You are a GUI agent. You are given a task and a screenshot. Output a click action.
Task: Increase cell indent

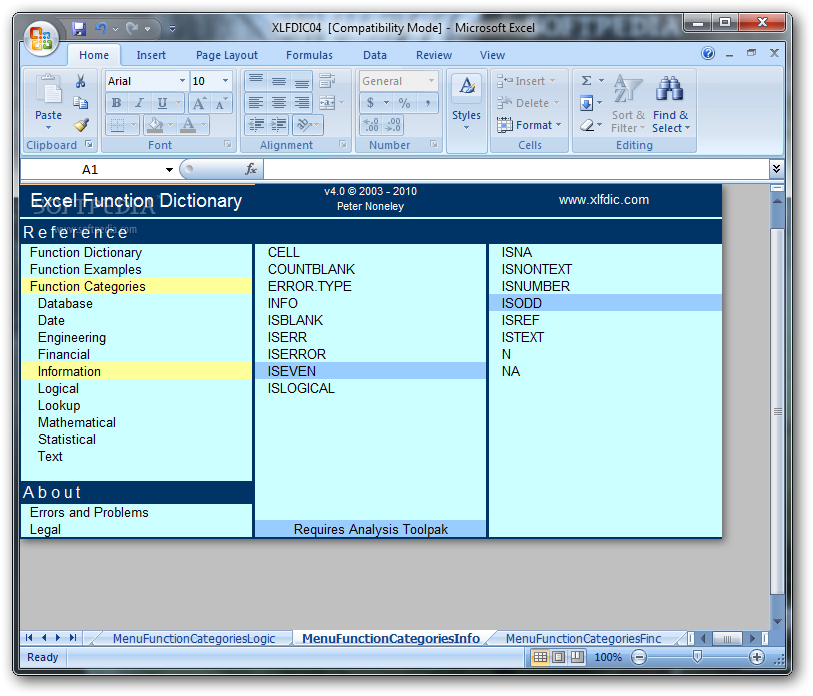point(279,125)
